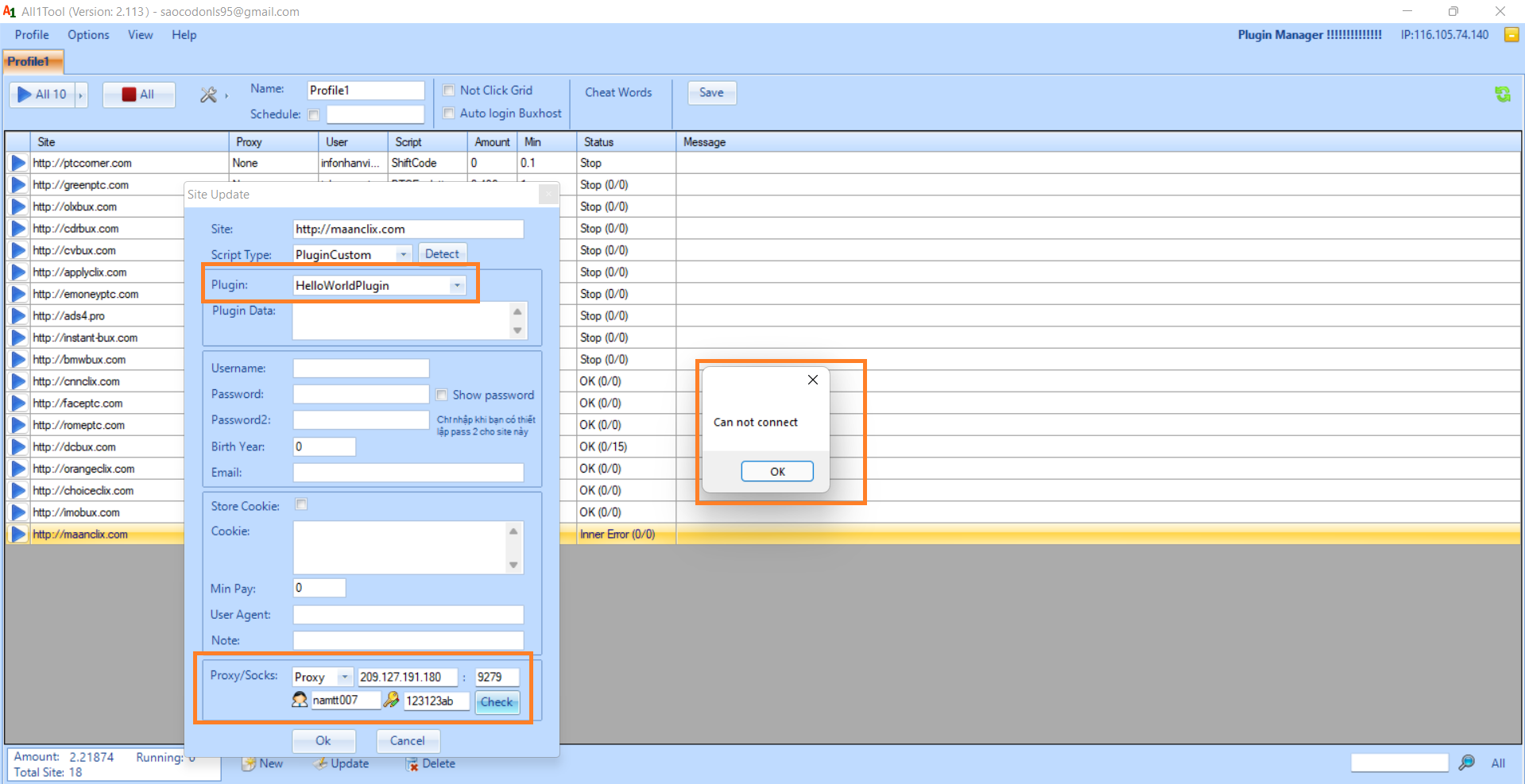This screenshot has height=784, width=1525.
Task: Open the Options menu
Action: pyautogui.click(x=88, y=35)
